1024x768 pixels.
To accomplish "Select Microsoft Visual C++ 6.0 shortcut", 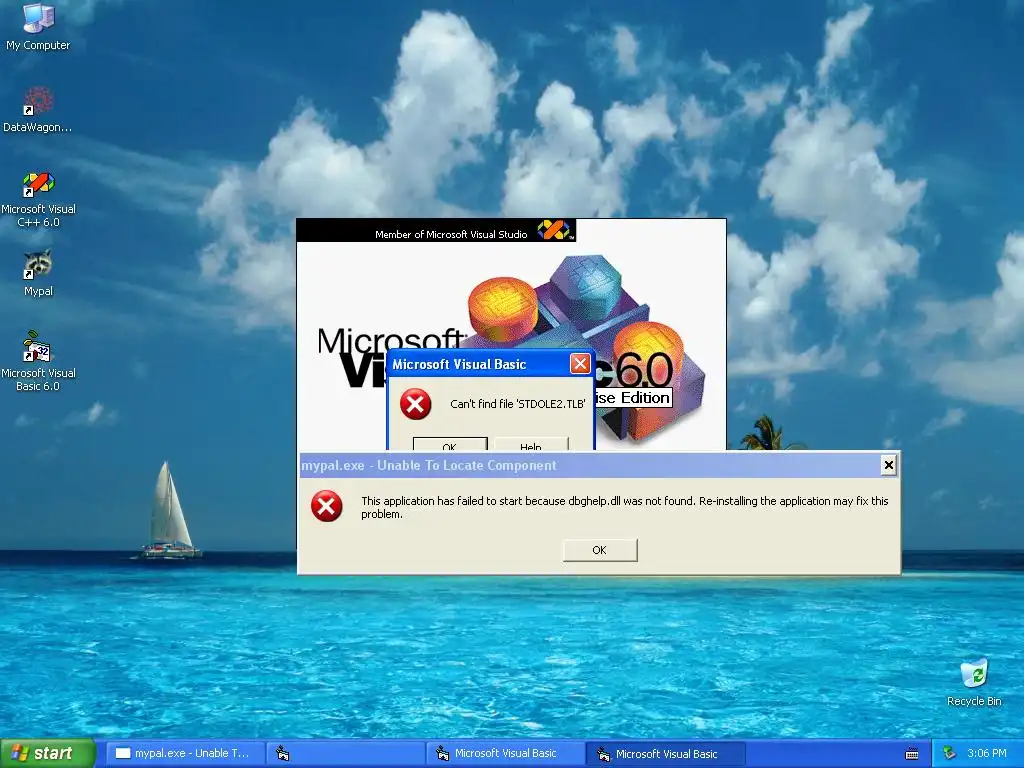I will click(38, 200).
